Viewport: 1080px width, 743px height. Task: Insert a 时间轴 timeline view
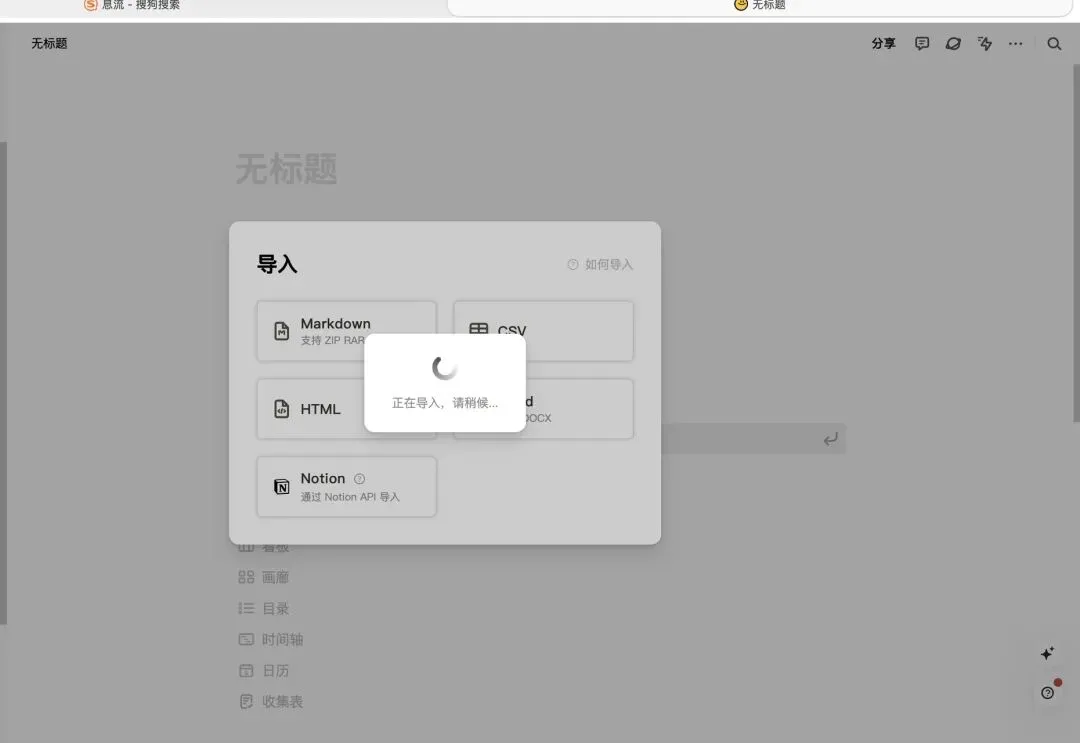(x=271, y=639)
